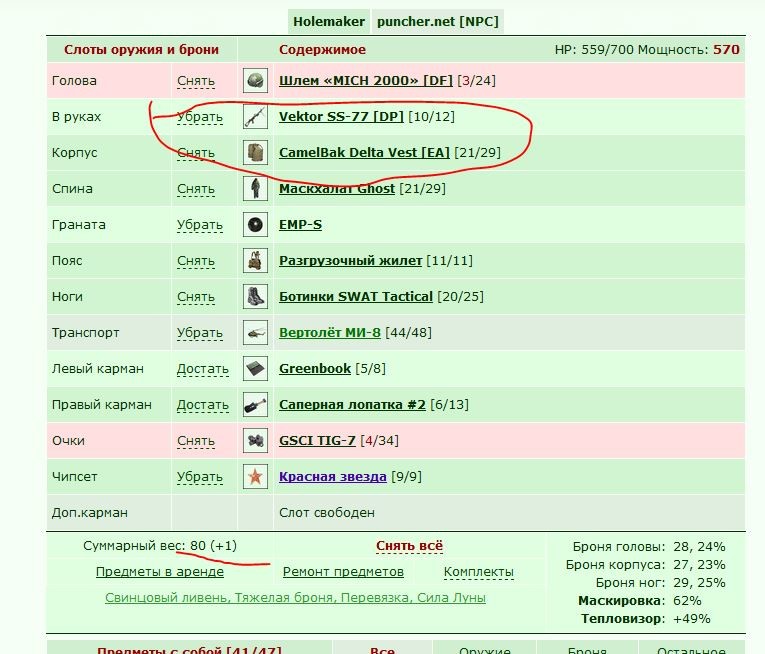Click the MI-8 helicopter icon
The image size is (765, 654).
pos(255,333)
